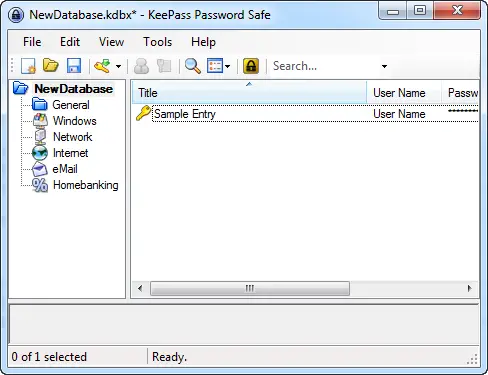Viewport: 488px width, 375px height.
Task: Open the Add Entry dropdown arrow
Action: (118, 66)
